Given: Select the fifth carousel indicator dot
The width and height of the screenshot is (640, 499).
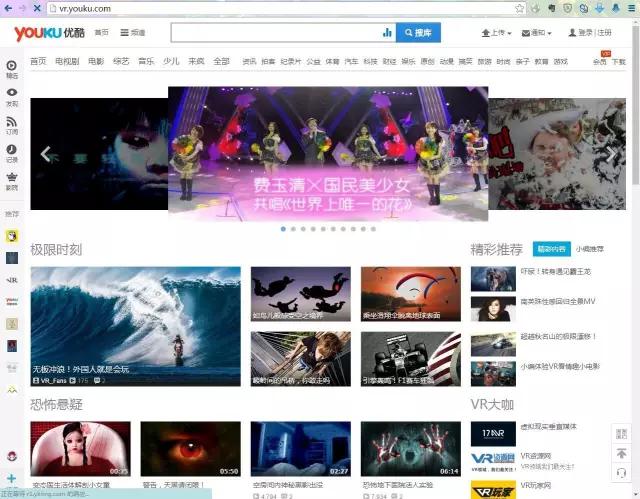Looking at the screenshot, I should (x=323, y=229).
